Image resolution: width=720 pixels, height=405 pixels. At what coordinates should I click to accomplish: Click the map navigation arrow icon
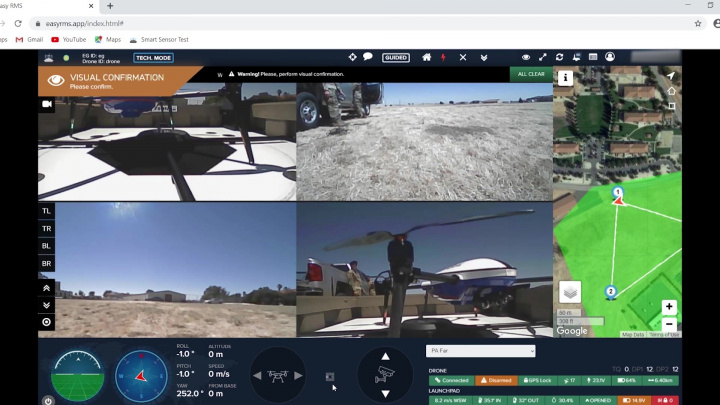[671, 75]
